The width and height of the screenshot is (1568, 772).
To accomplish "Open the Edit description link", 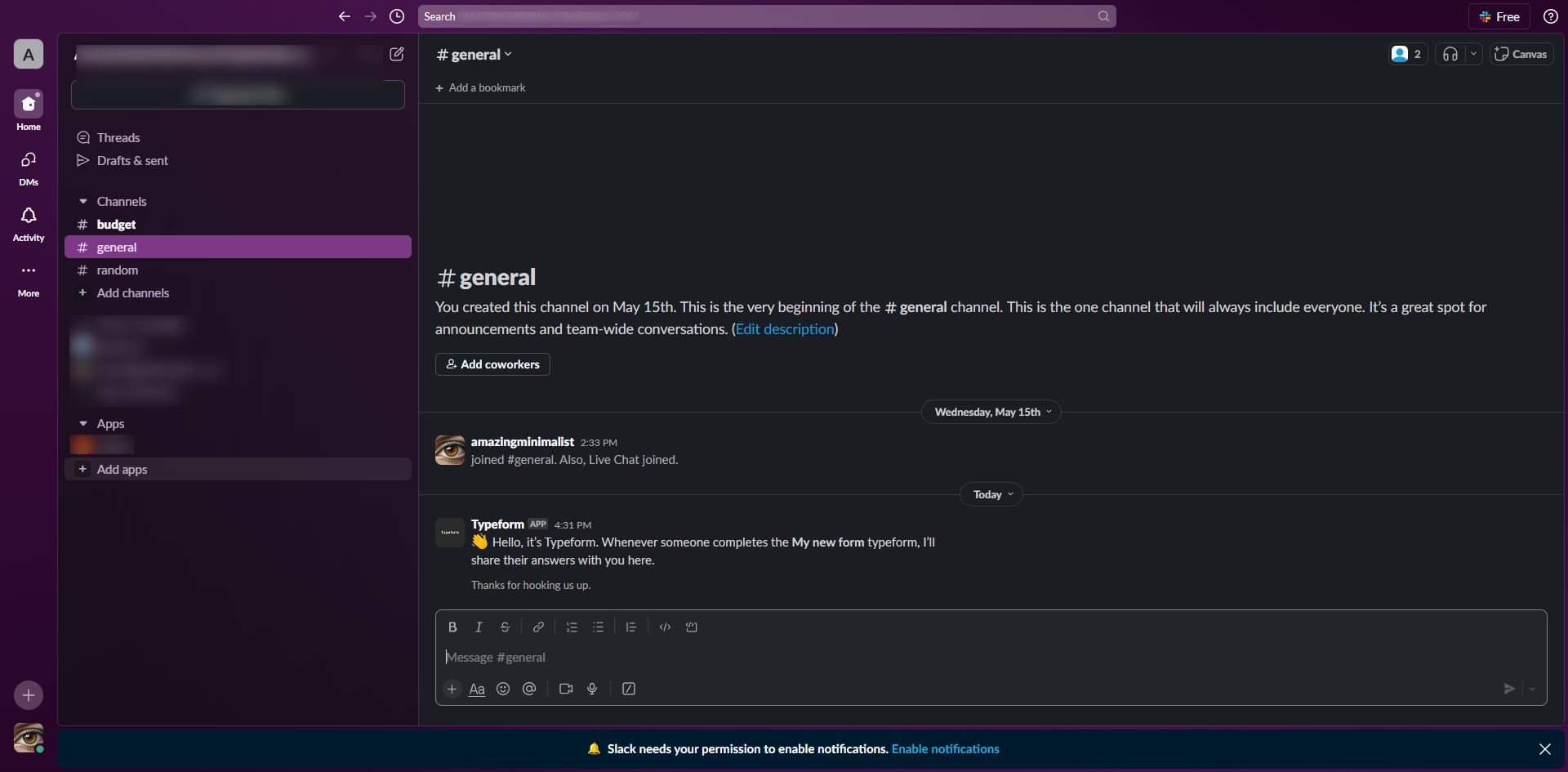I will 785,329.
